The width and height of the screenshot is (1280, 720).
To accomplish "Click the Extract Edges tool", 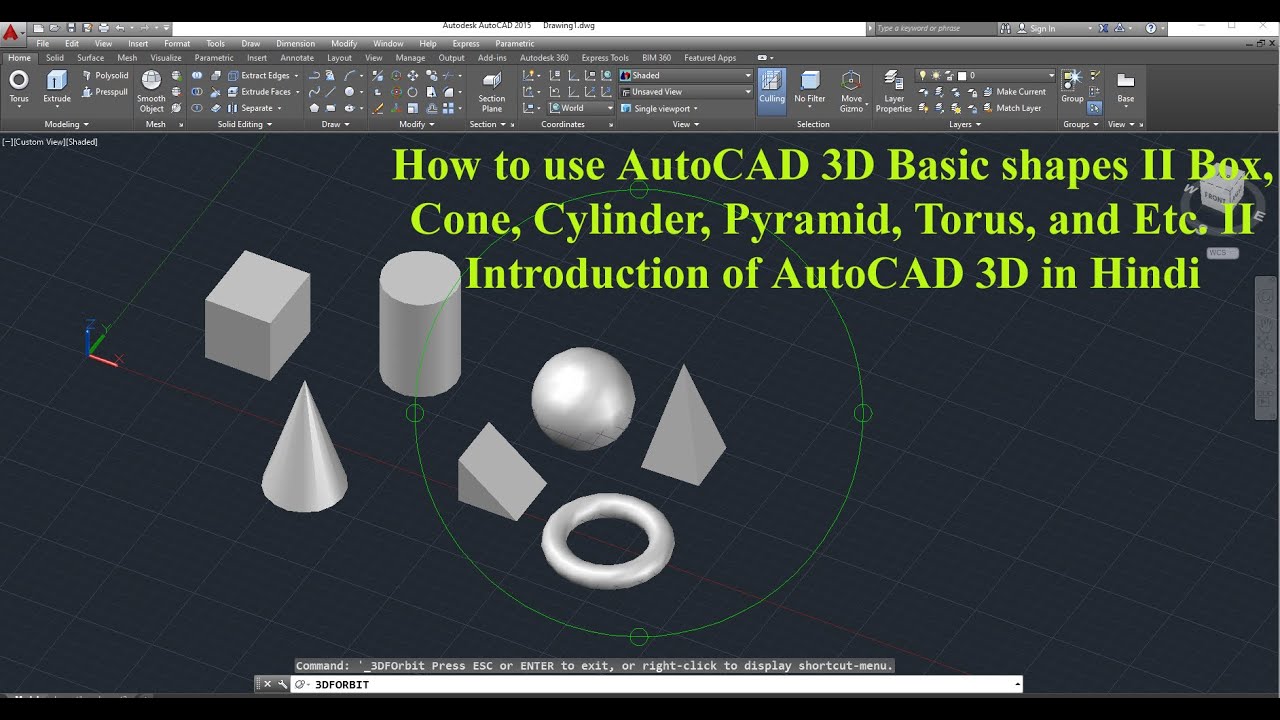I will click(263, 76).
